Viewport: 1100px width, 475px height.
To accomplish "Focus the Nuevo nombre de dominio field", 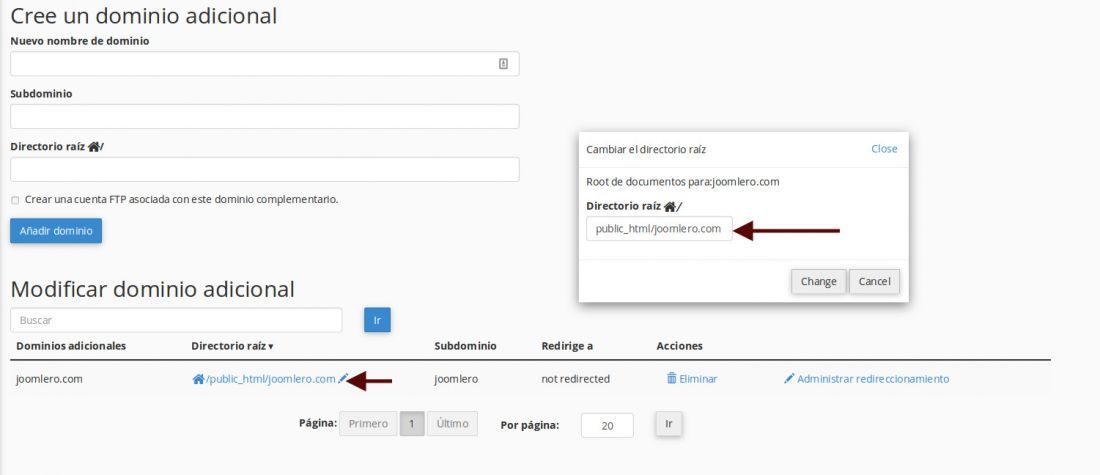I will click(x=264, y=64).
